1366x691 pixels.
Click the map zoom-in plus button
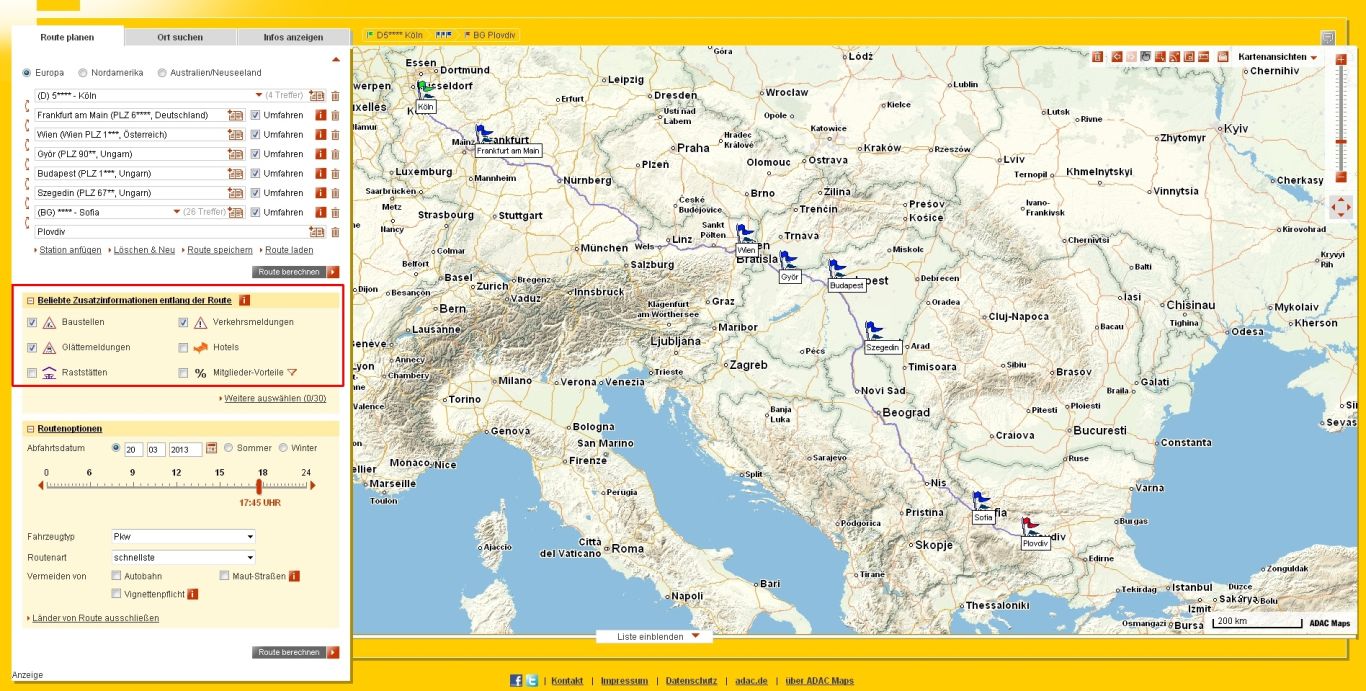1340,60
